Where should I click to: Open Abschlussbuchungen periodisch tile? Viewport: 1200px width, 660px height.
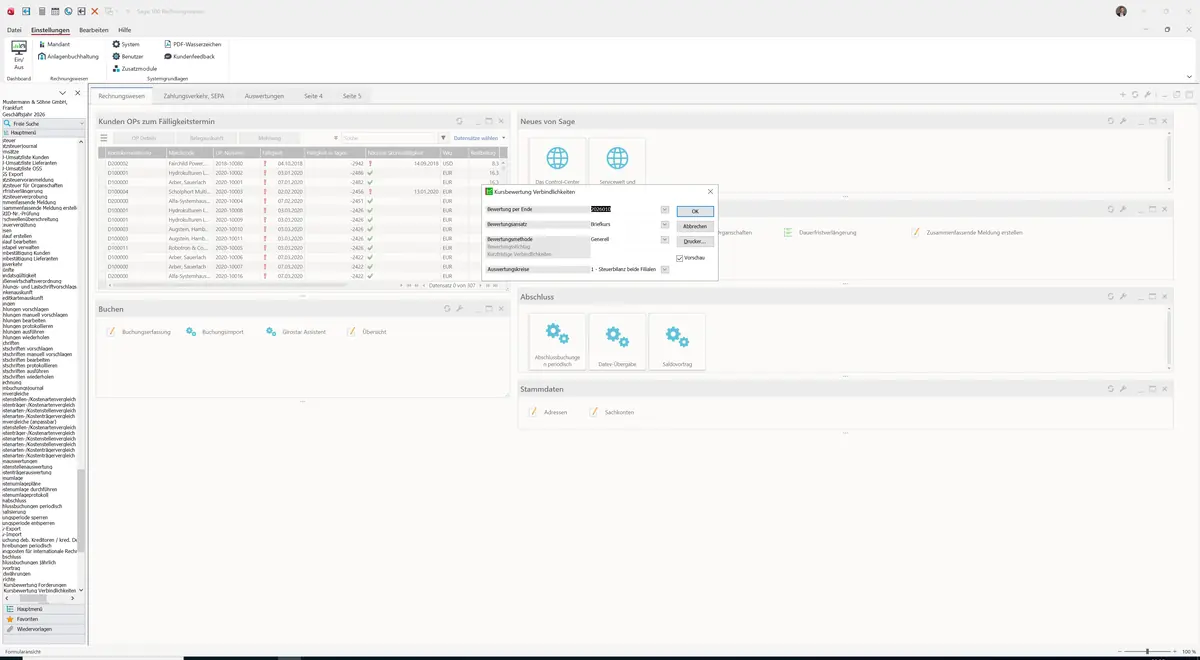pyautogui.click(x=557, y=342)
